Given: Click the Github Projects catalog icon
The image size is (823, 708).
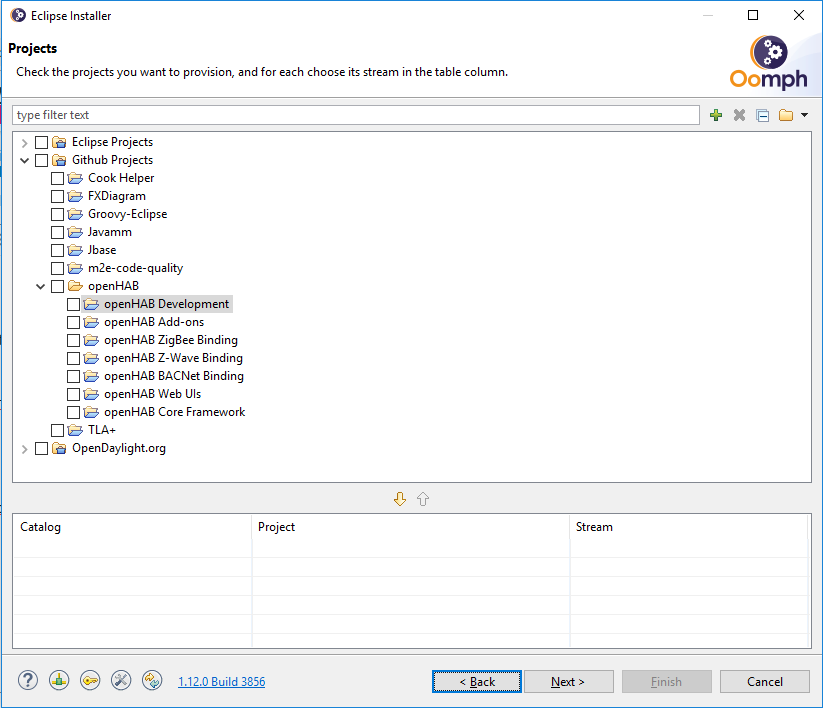Looking at the screenshot, I should 59,160.
